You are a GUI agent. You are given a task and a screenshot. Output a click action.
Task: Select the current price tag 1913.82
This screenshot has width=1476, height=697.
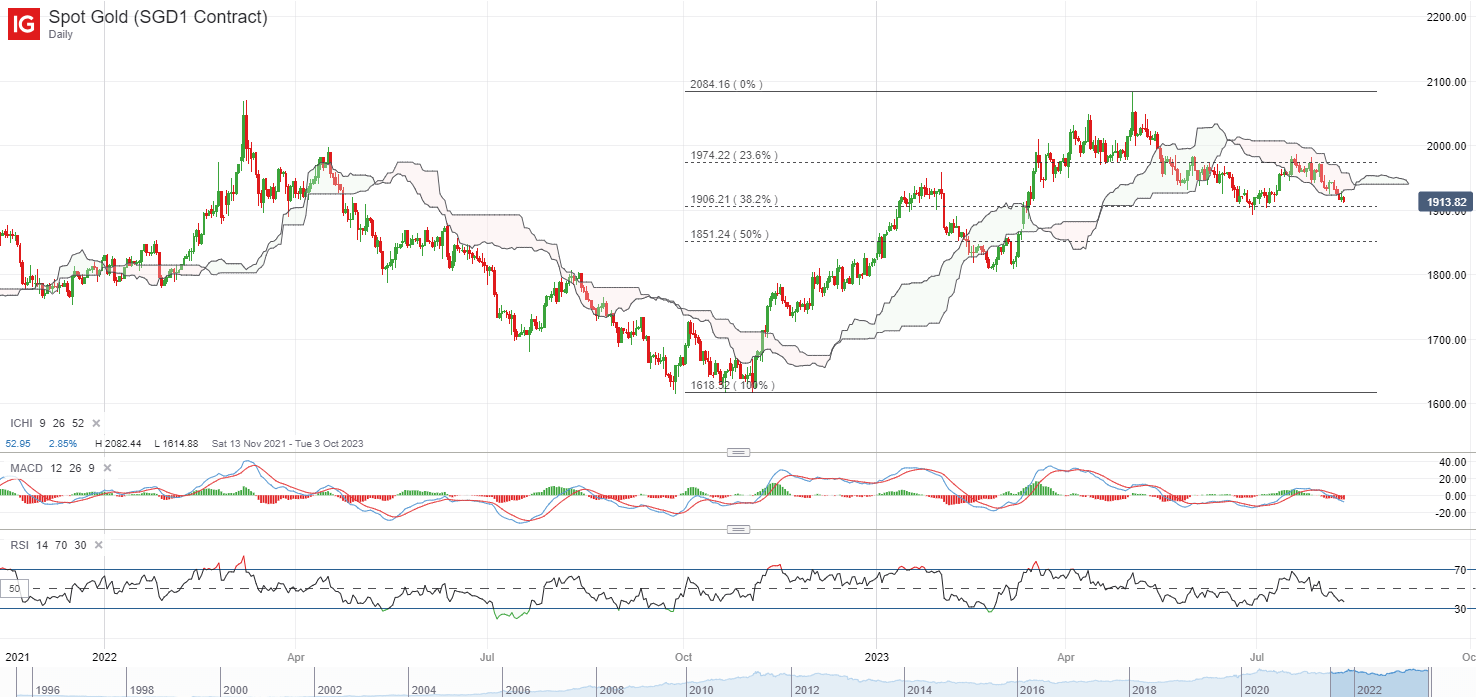click(x=1446, y=203)
